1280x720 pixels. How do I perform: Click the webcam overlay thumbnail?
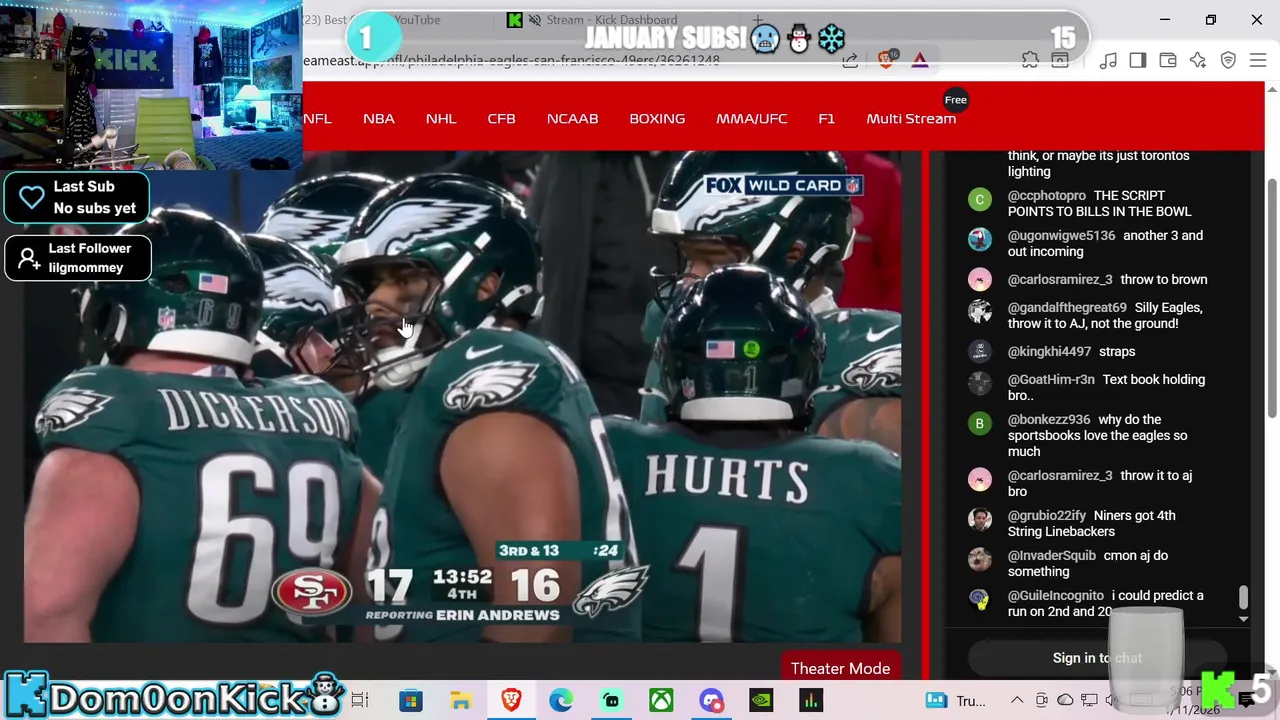tap(151, 84)
